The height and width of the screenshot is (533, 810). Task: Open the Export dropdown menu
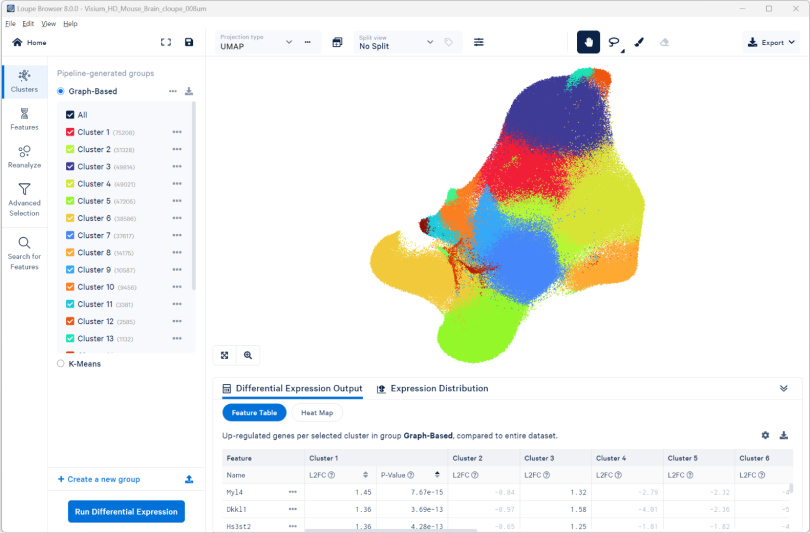[x=772, y=42]
